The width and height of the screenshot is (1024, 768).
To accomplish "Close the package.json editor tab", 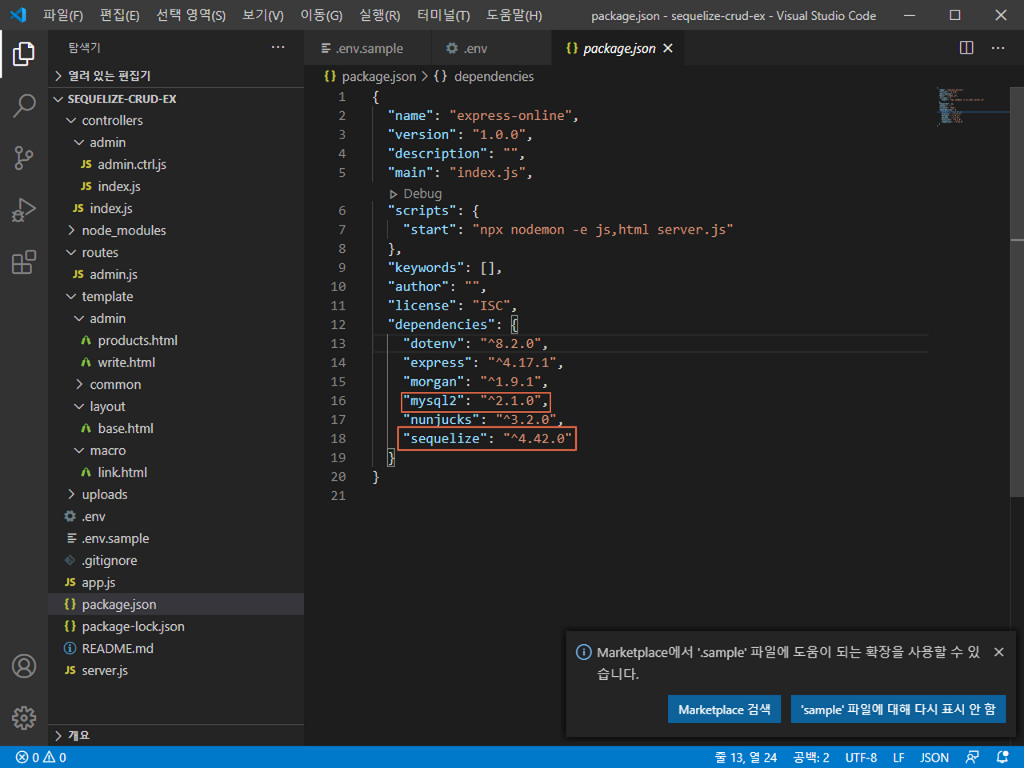I will tap(667, 48).
